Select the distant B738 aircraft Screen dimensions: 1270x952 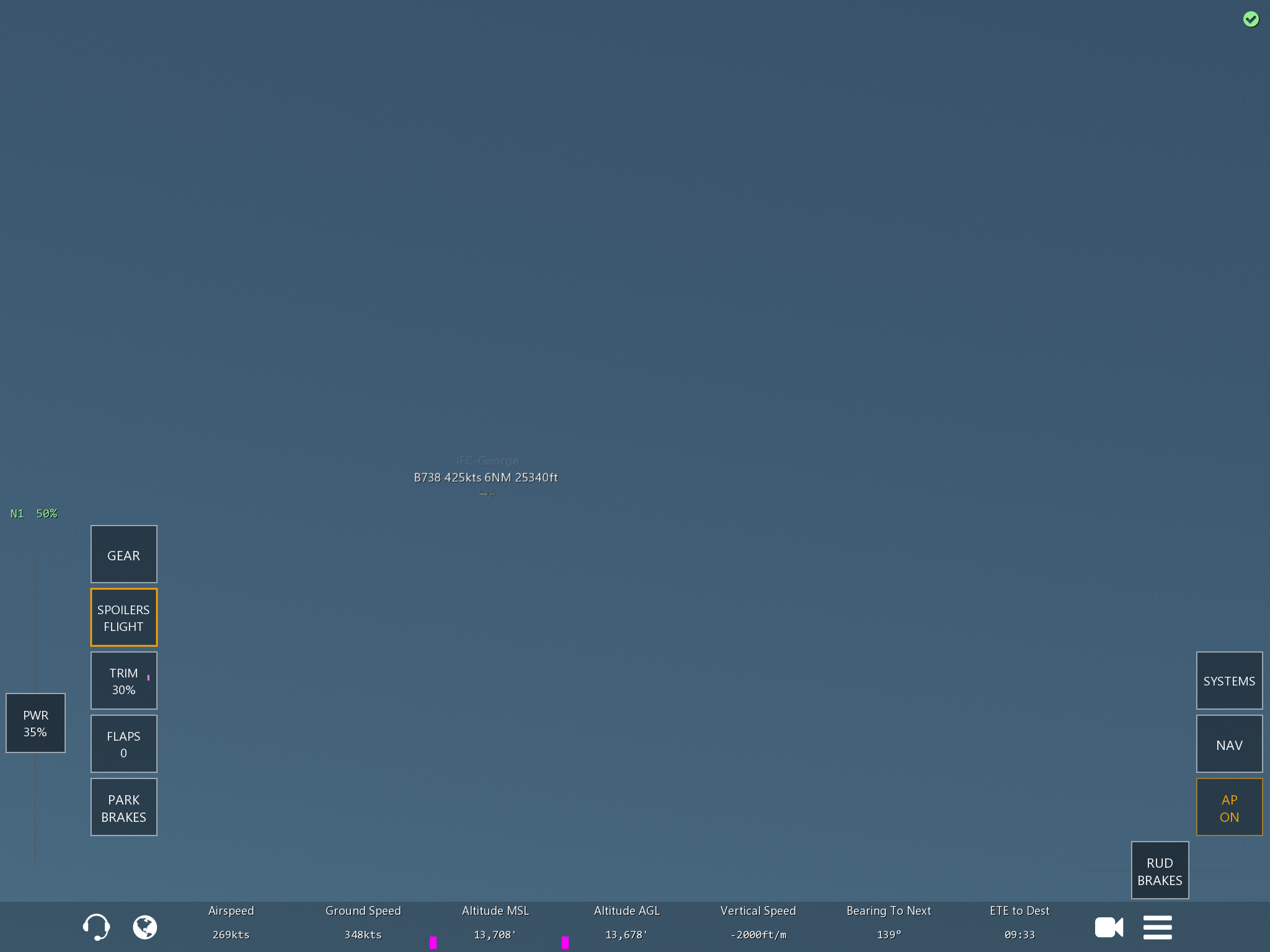coord(487,493)
